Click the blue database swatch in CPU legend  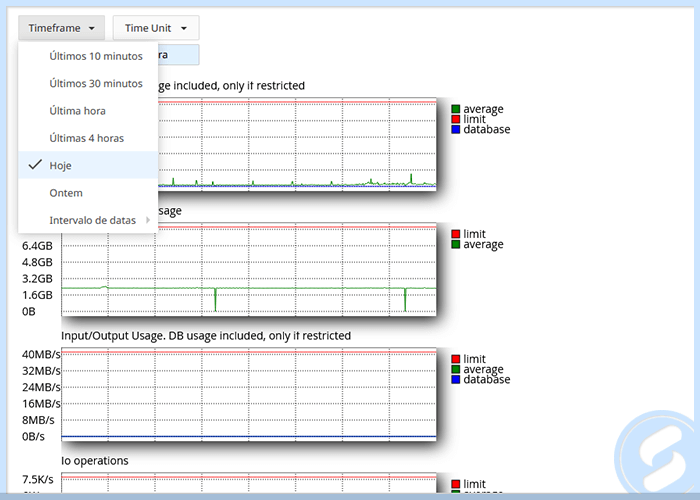[455, 129]
